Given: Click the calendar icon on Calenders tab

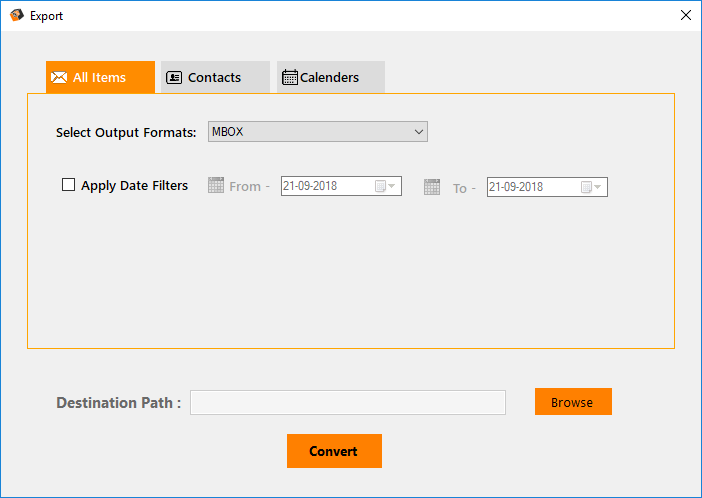Looking at the screenshot, I should point(290,77).
